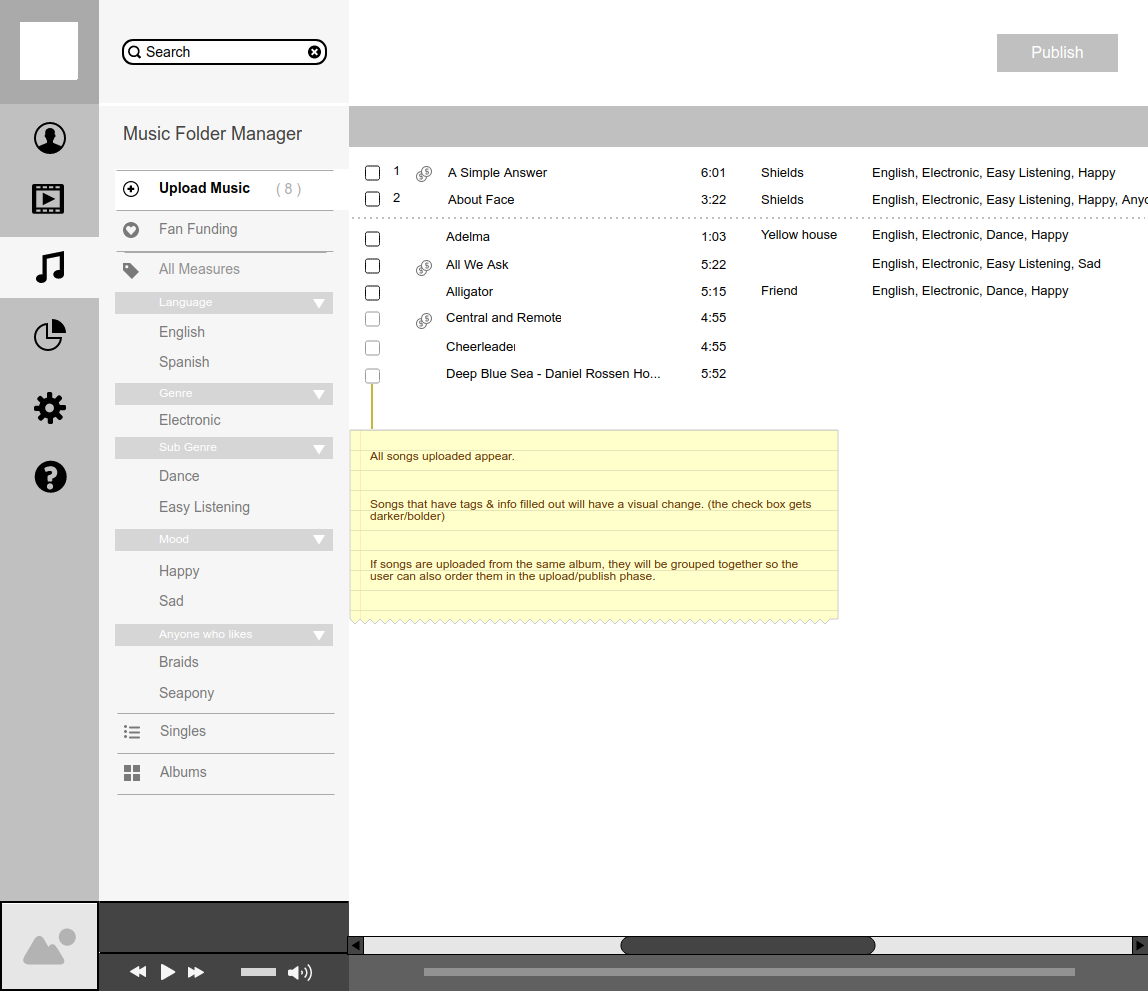The image size is (1148, 991).
Task: Check the box for Alligator
Action: click(373, 293)
